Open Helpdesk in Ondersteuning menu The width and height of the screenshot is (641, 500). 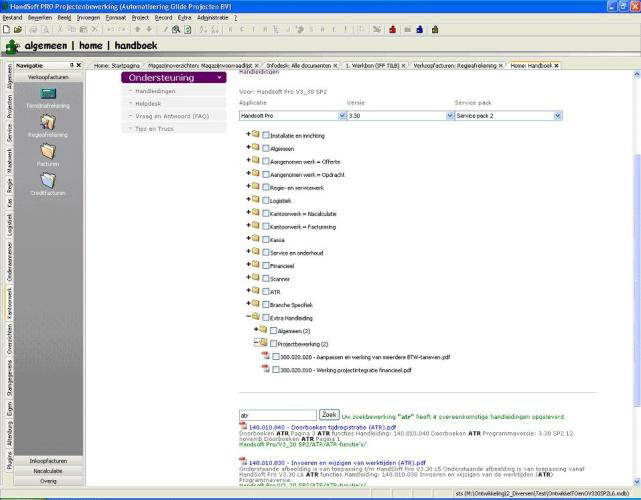tap(148, 104)
